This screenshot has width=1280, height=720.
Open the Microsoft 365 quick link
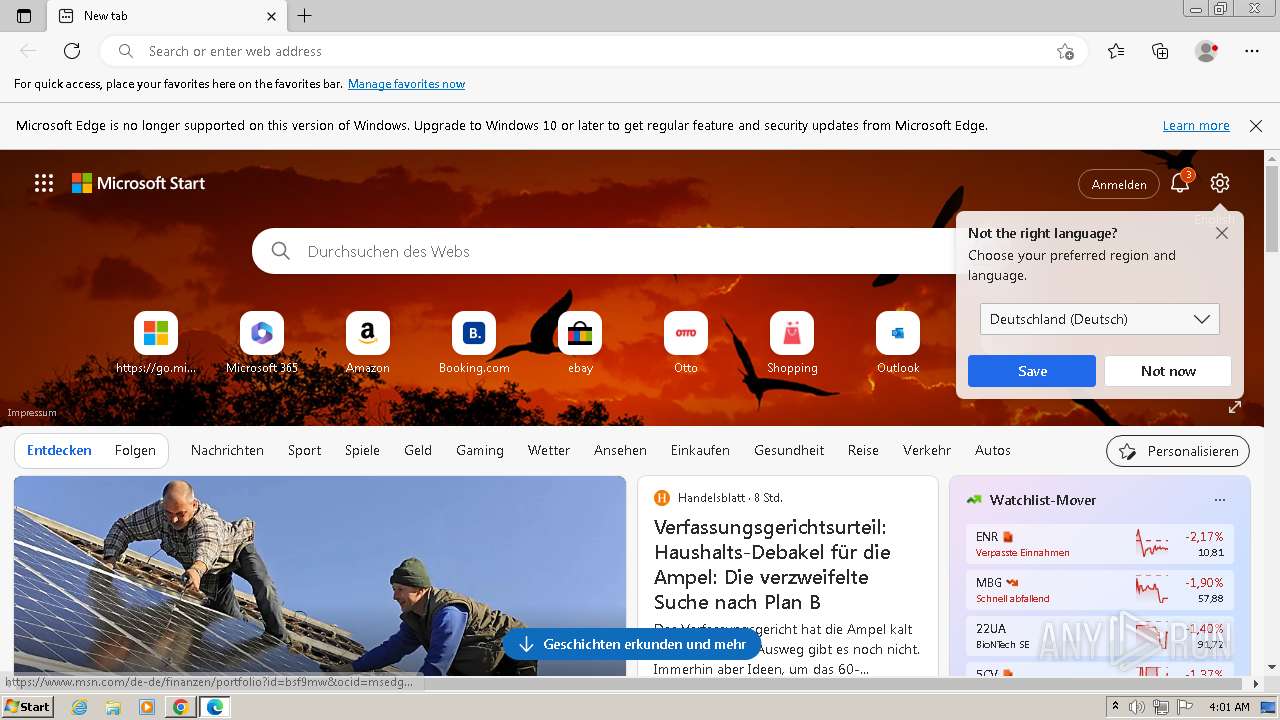pos(262,343)
